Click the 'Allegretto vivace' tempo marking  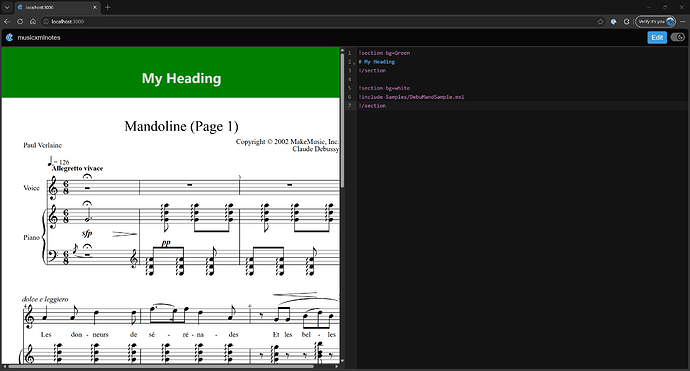click(x=77, y=168)
